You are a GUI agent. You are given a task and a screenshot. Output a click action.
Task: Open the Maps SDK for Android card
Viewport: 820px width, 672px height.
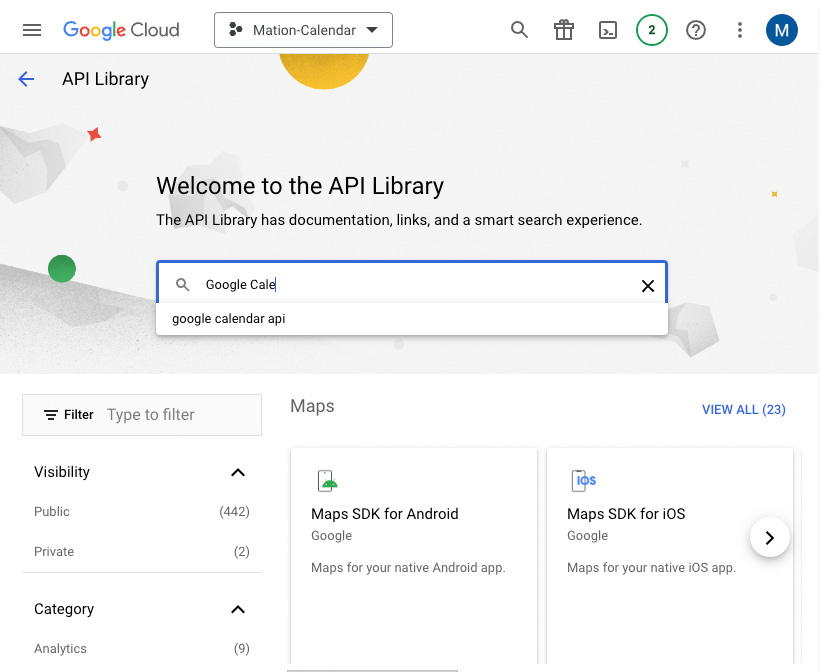pos(414,555)
